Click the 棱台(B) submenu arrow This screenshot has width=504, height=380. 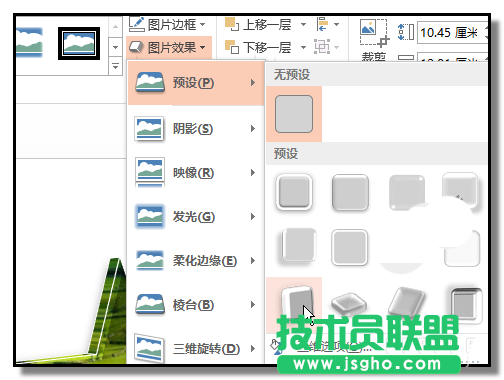coord(253,304)
